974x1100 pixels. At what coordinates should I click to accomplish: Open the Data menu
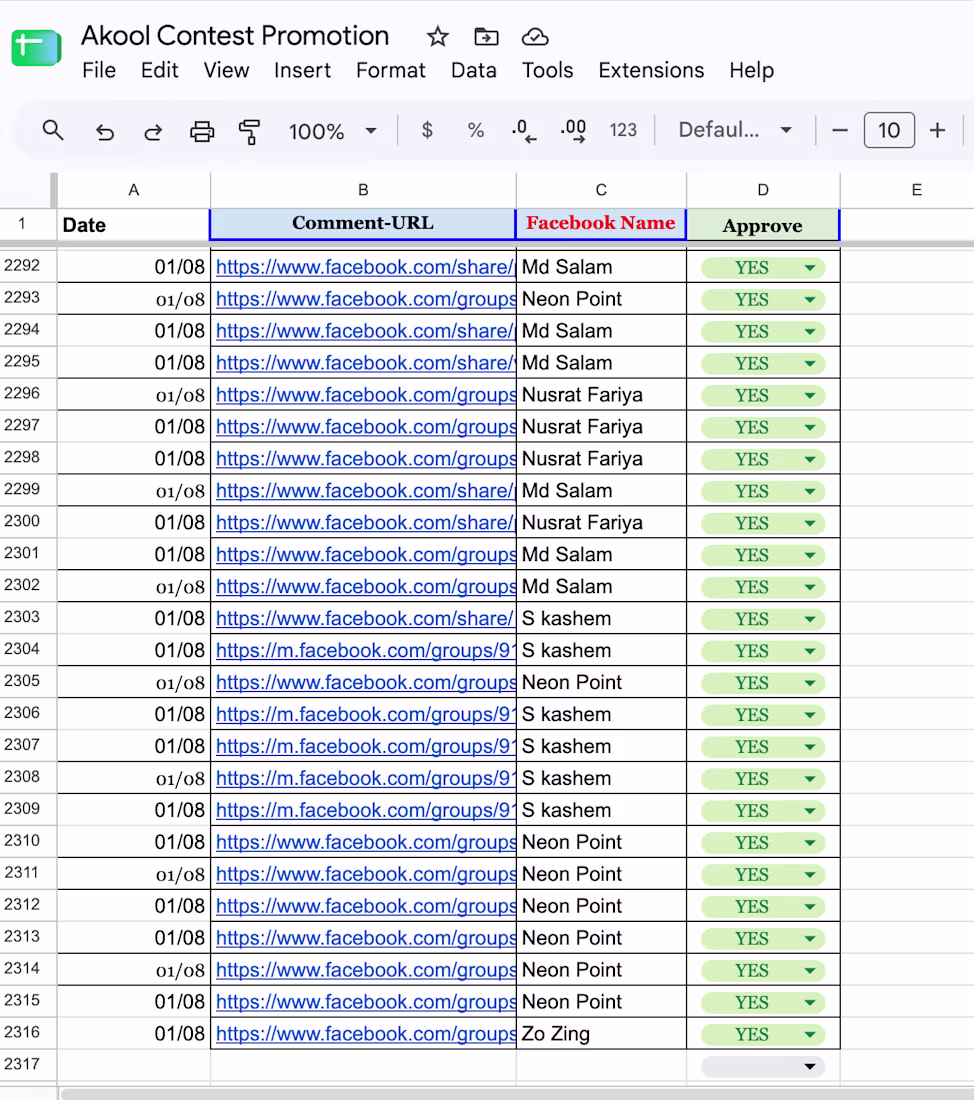[474, 70]
